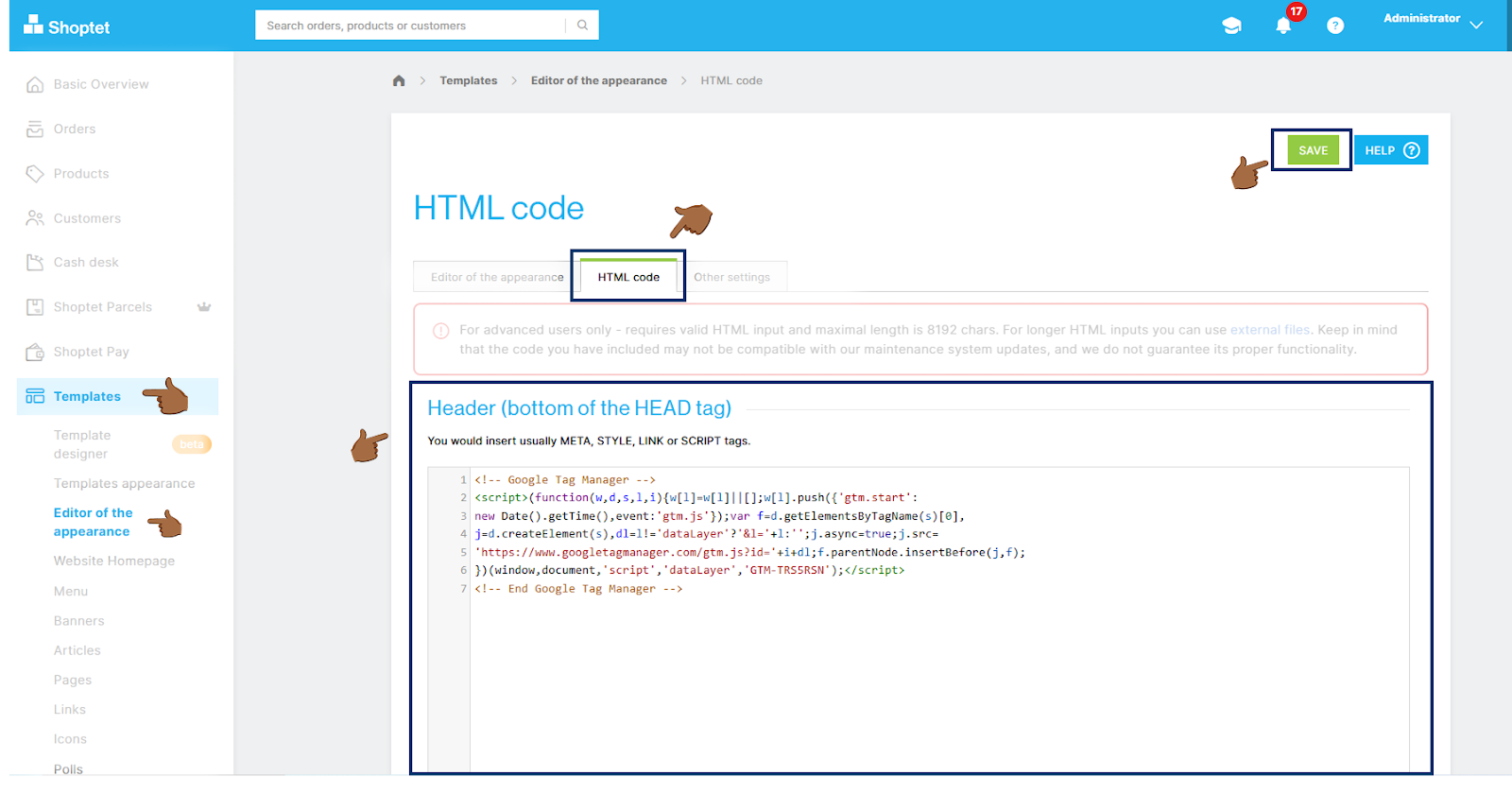Click Shoptet Pay sidebar label
Image resolution: width=1512 pixels, height=794 pixels.
(x=91, y=352)
